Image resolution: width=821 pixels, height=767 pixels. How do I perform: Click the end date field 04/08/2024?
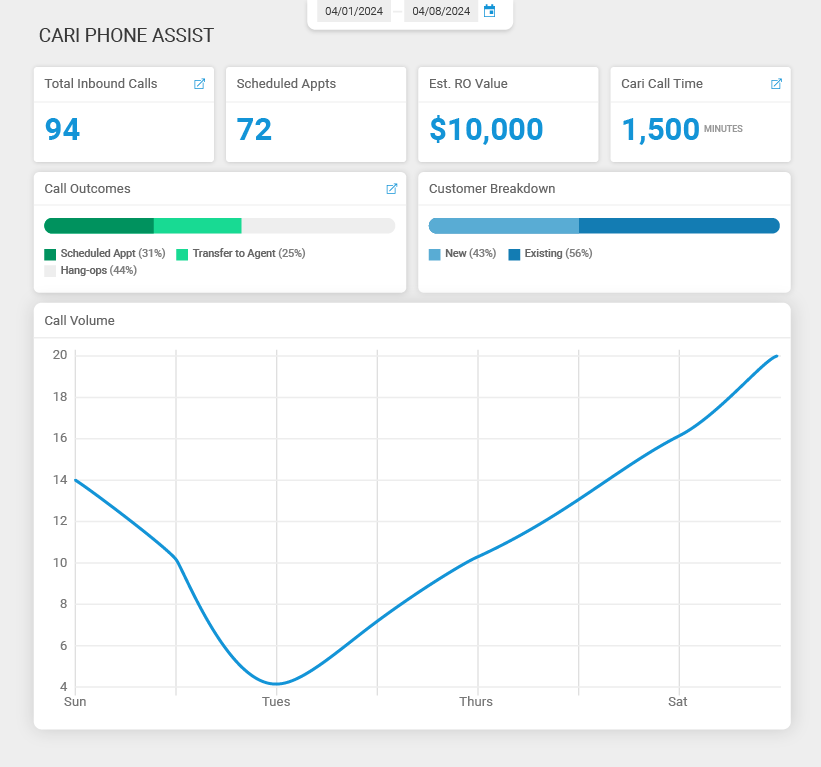pyautogui.click(x=441, y=11)
